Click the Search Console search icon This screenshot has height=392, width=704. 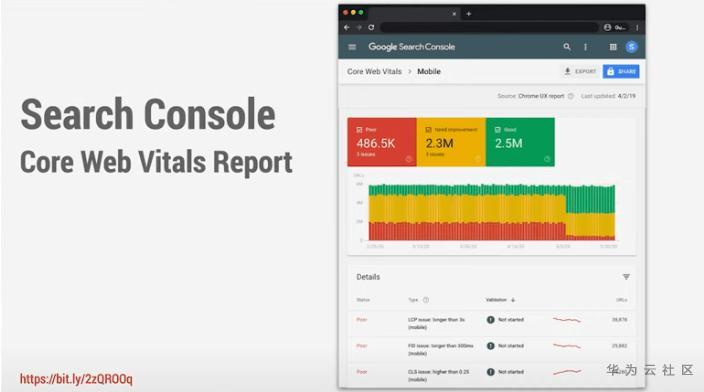pyautogui.click(x=567, y=47)
